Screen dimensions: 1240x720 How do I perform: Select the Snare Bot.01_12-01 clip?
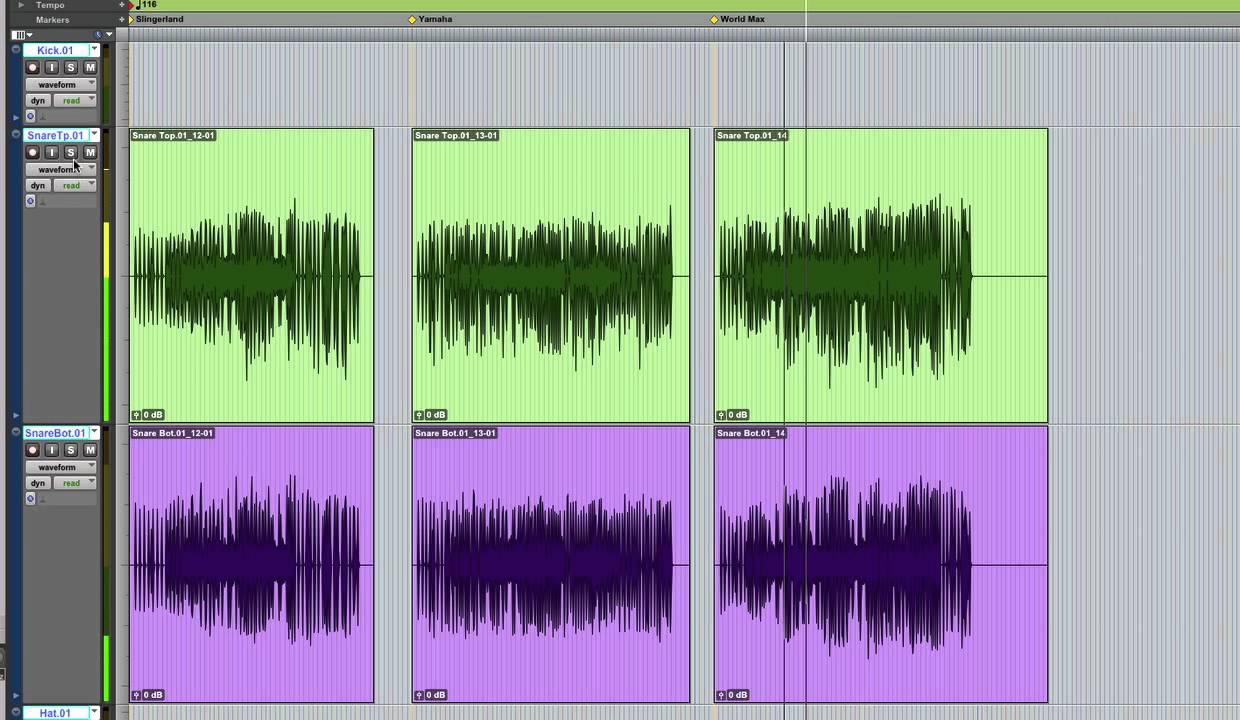click(x=251, y=564)
